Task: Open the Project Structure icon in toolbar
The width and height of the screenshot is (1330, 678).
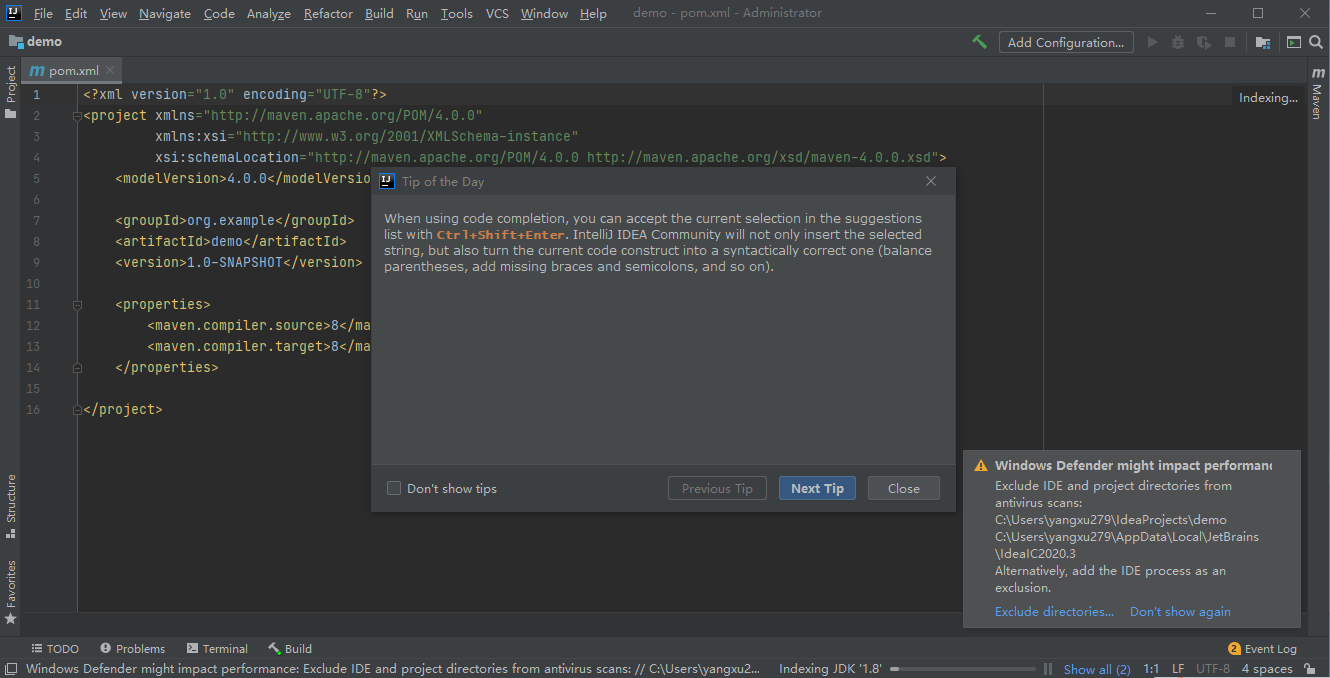Action: point(1263,42)
